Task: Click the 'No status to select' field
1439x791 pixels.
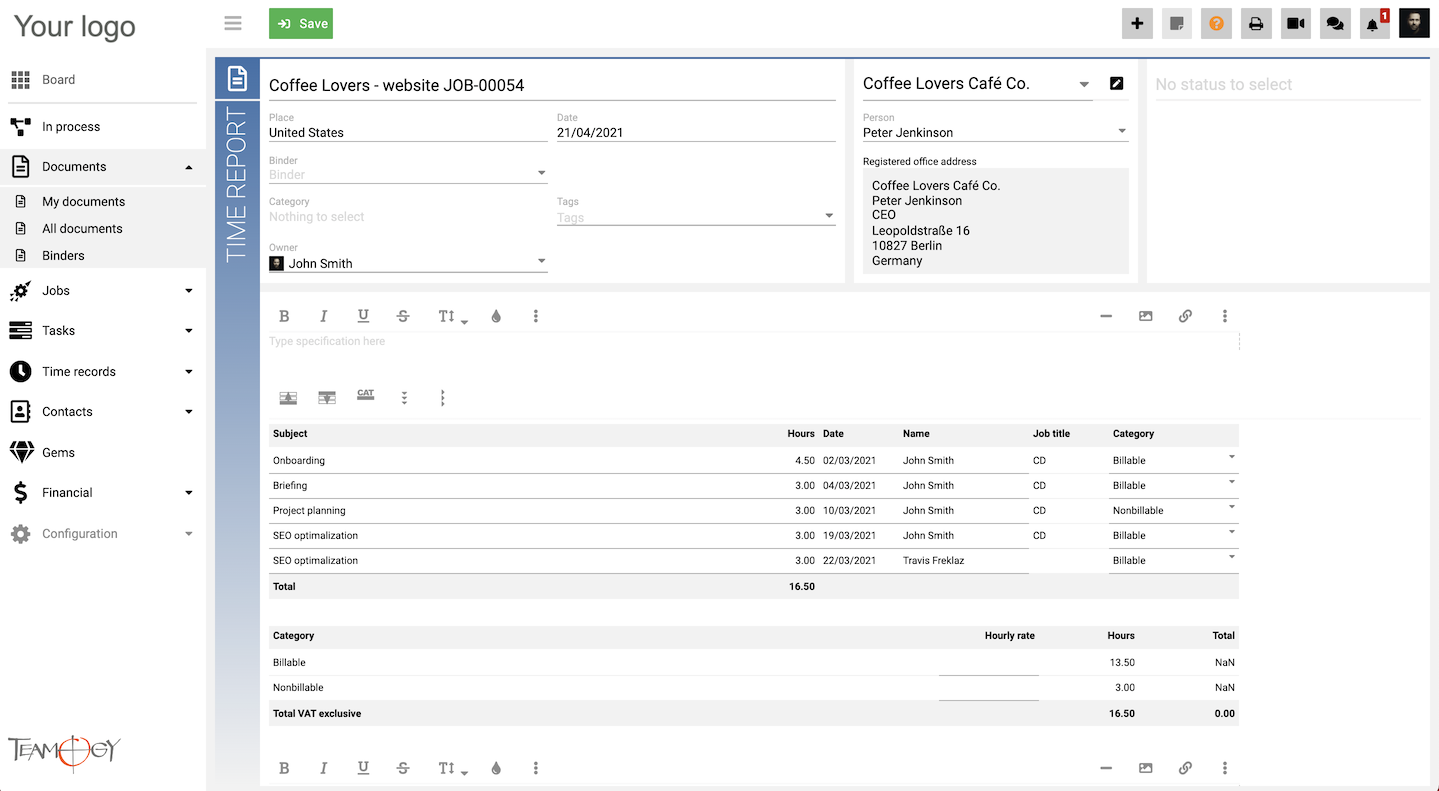Action: [1288, 85]
